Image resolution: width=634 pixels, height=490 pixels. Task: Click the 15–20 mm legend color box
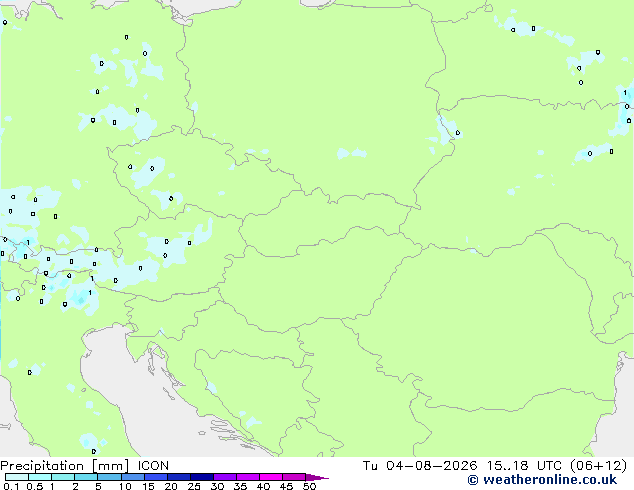[156, 477]
